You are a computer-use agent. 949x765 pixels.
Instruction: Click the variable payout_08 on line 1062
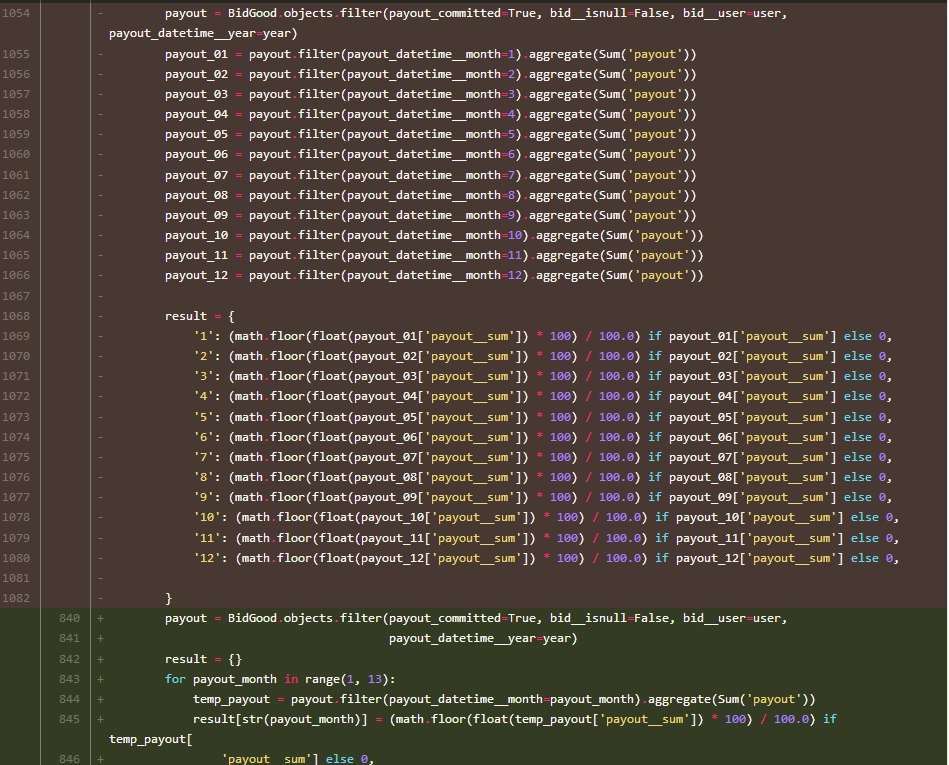pos(197,195)
